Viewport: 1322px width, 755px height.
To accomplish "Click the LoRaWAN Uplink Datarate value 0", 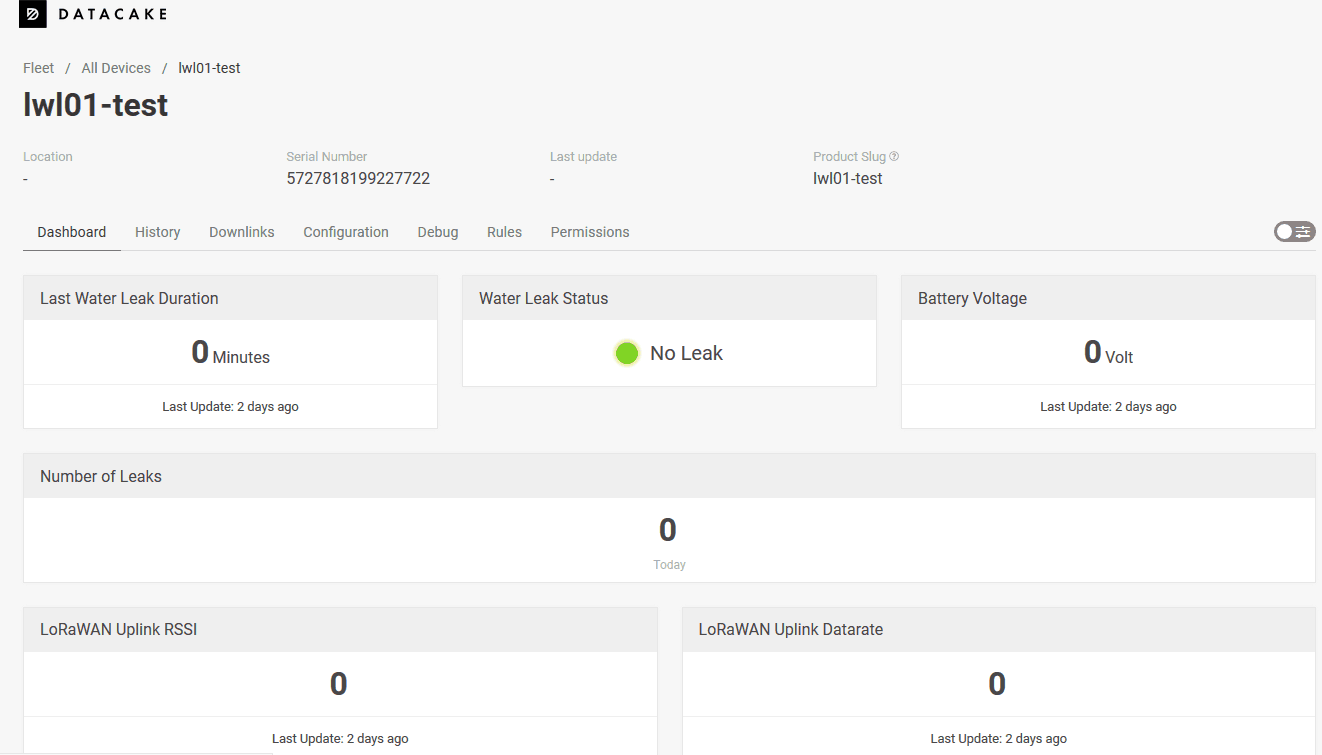I will click(x=997, y=684).
